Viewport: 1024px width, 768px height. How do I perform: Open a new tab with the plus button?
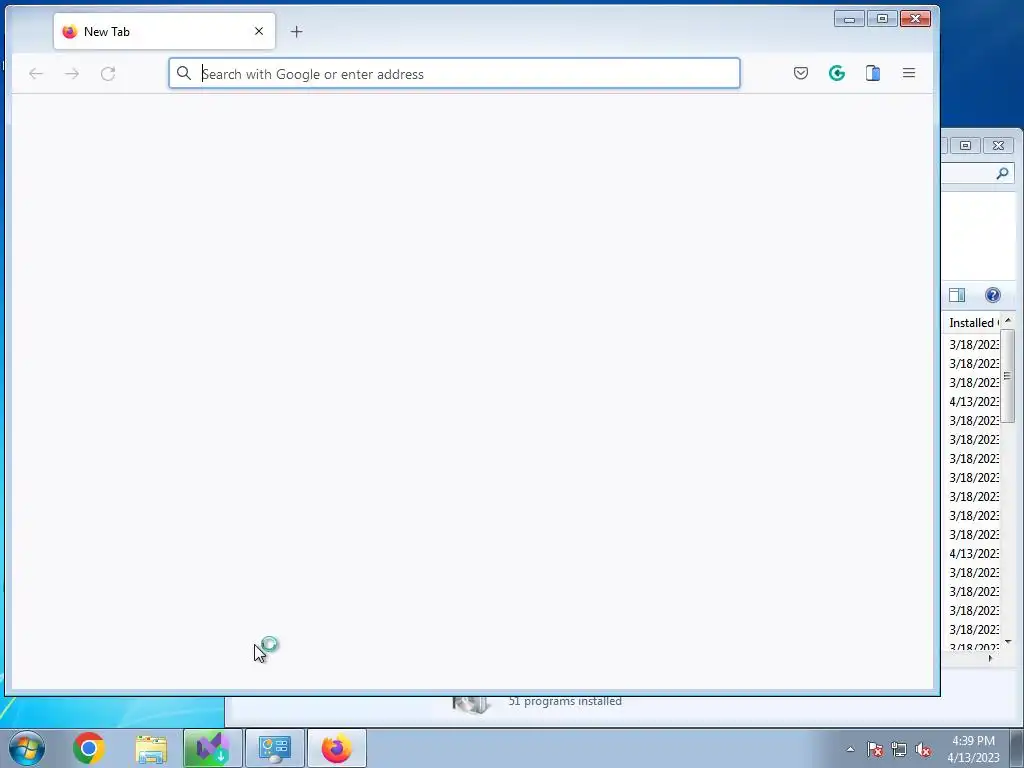(x=296, y=31)
